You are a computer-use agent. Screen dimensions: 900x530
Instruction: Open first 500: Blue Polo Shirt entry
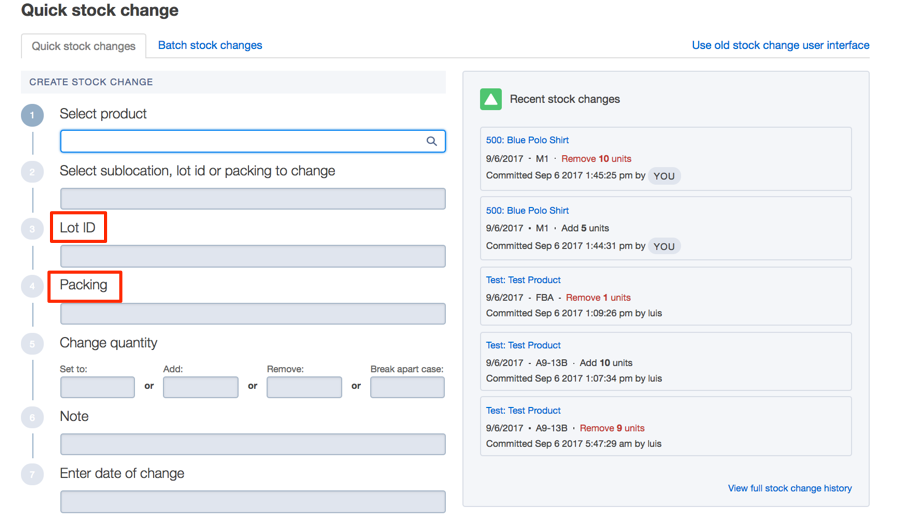click(527, 140)
